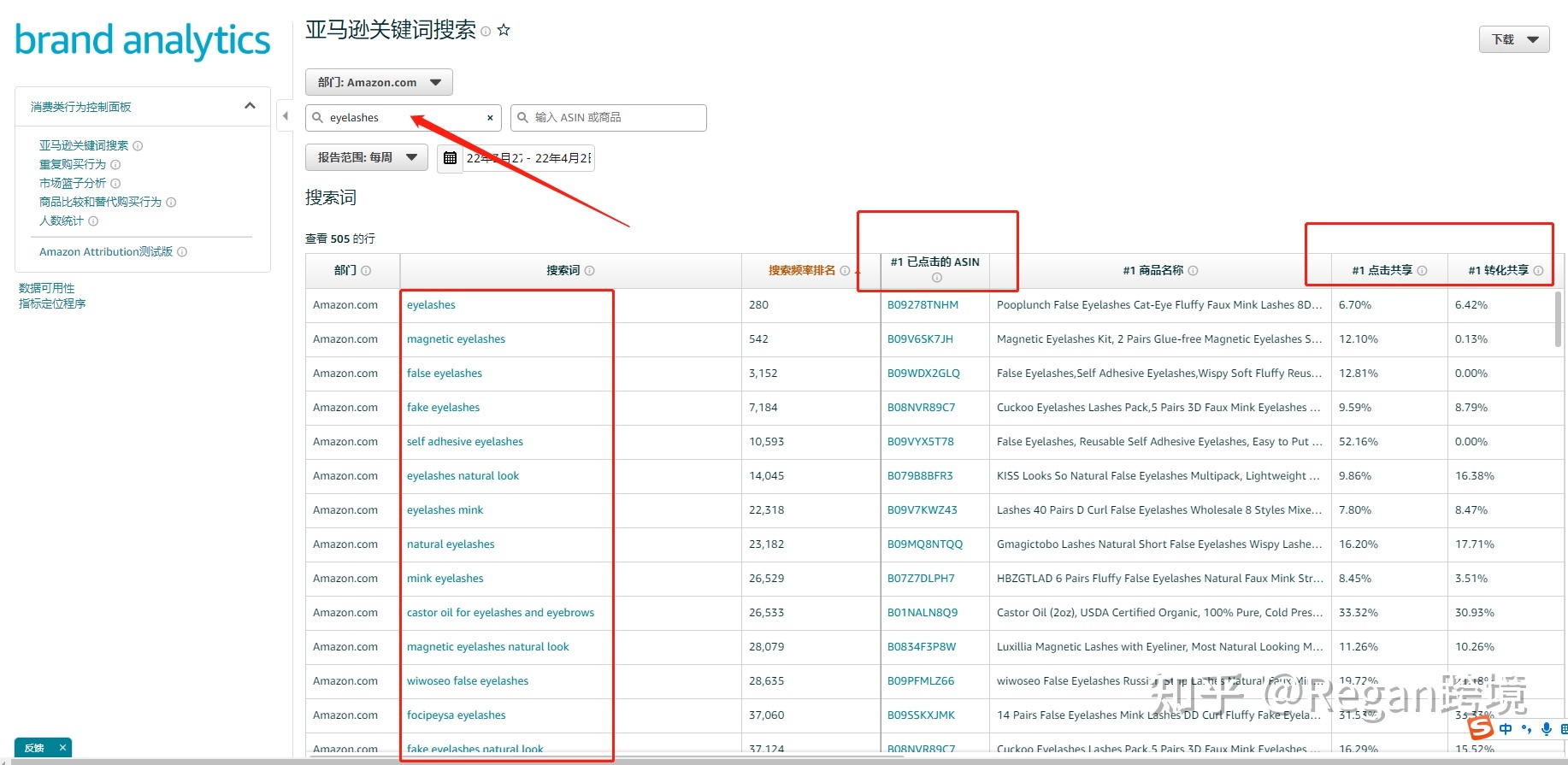Click the brand analytics logo
The image size is (1568, 765).
(143, 40)
